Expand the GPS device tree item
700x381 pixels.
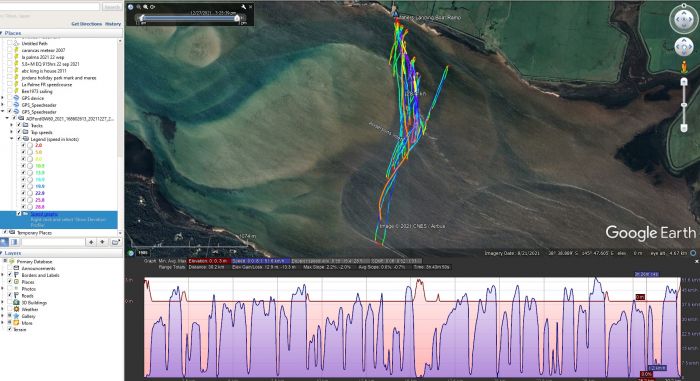3,98
